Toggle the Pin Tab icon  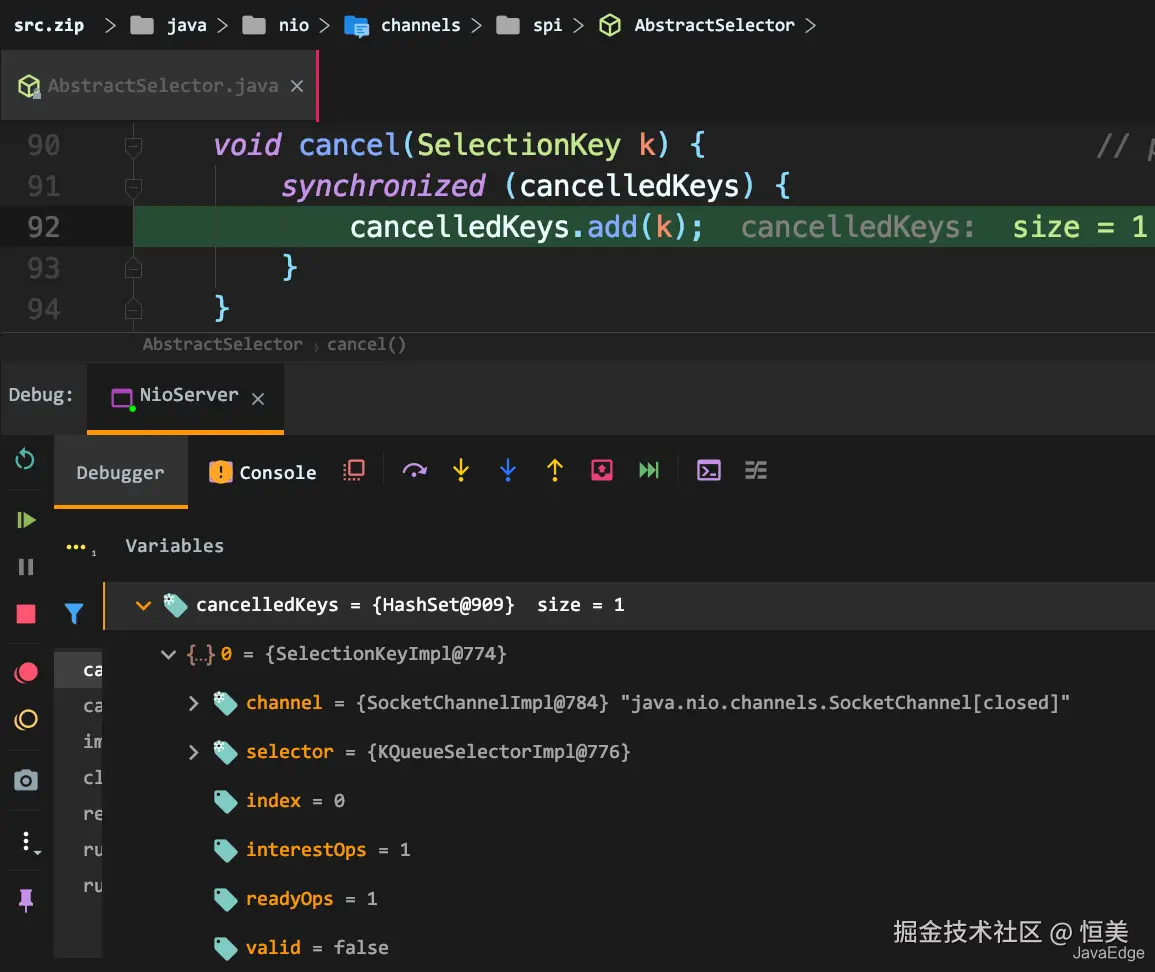point(26,900)
